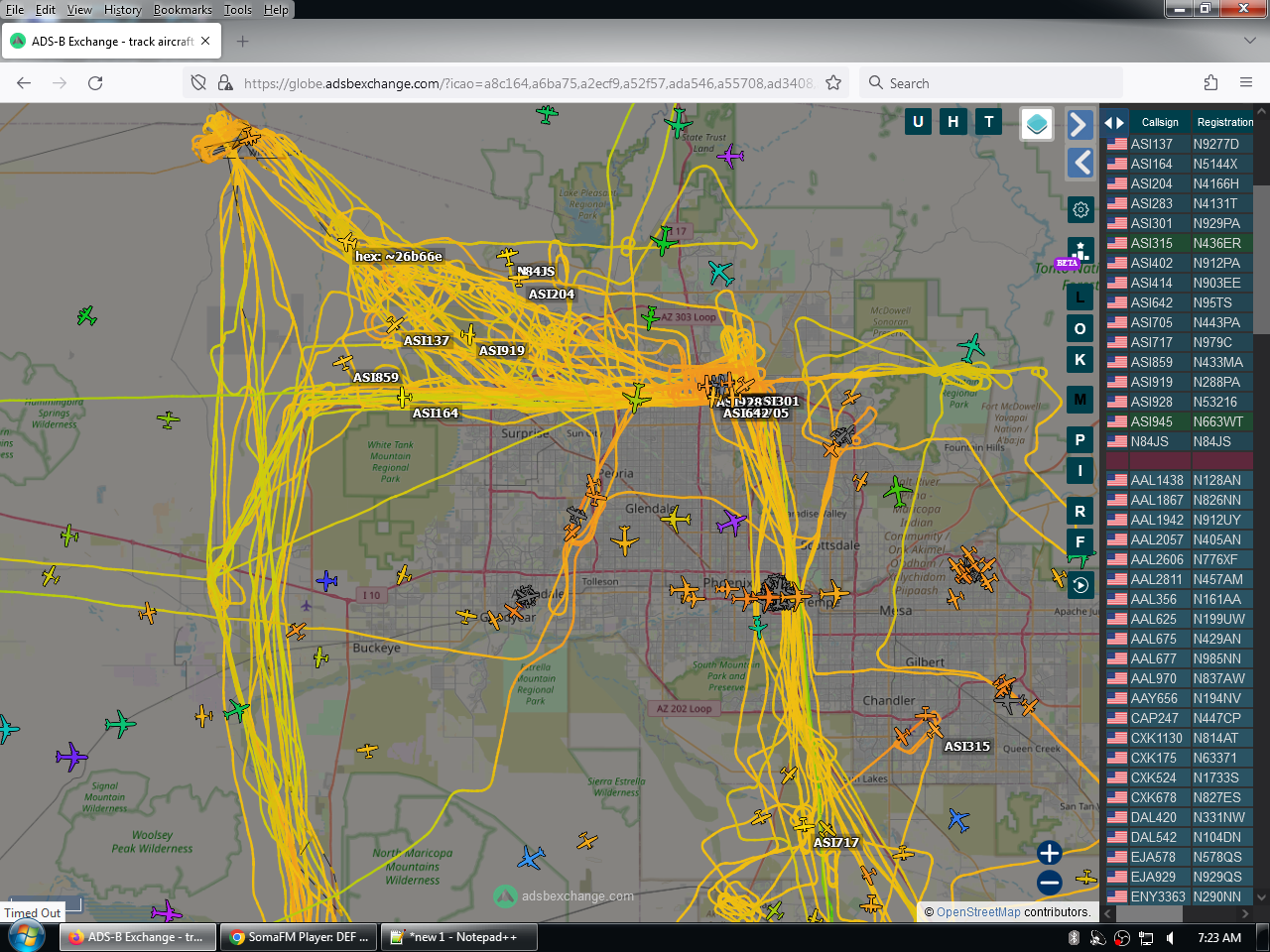Open the BETA stats podium icon

[1080, 250]
